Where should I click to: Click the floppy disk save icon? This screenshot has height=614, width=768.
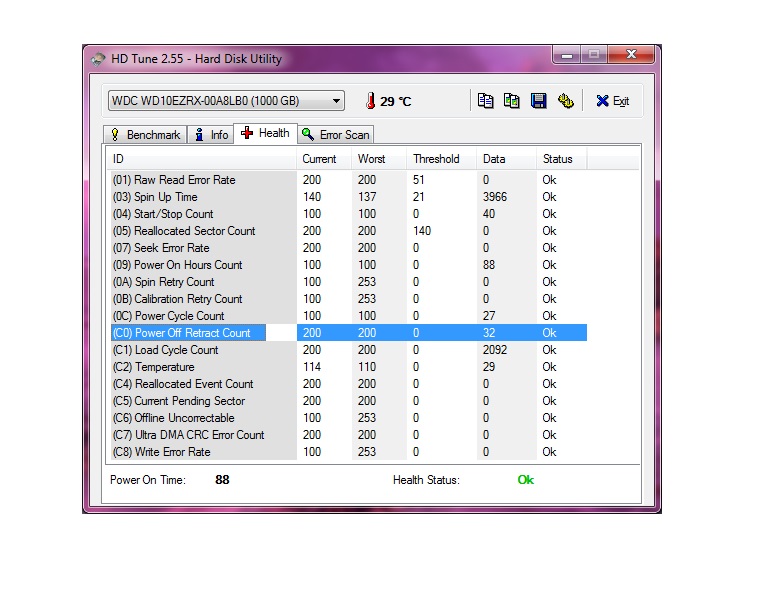click(539, 100)
